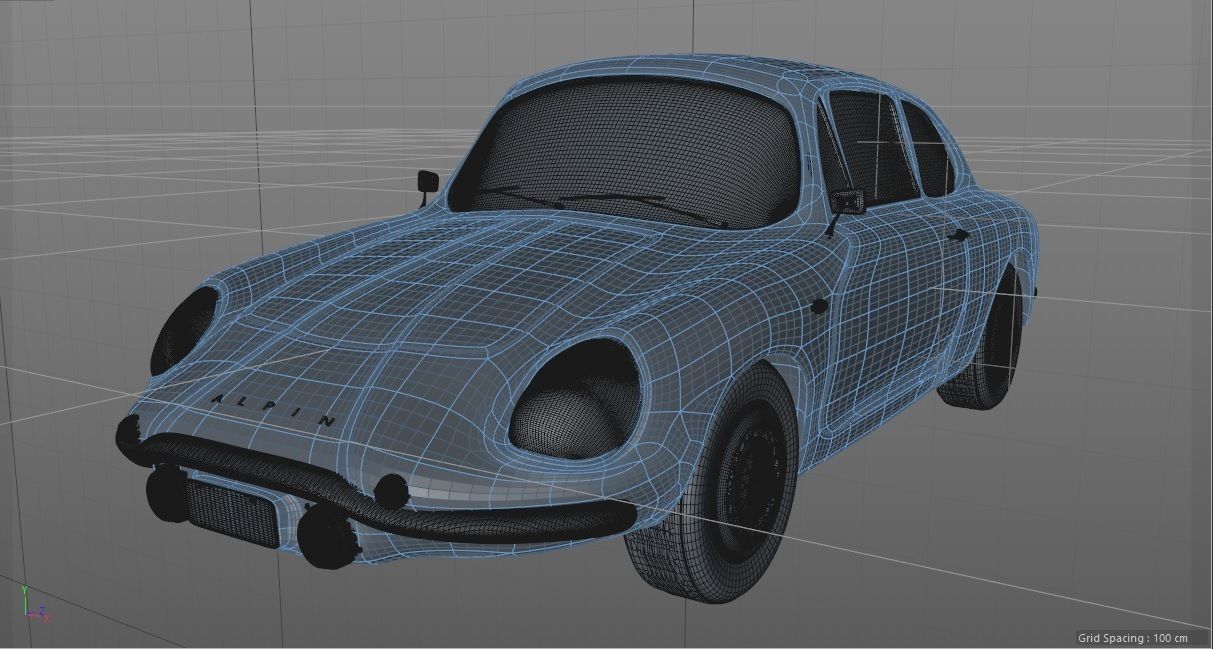This screenshot has height=649, width=1213.
Task: Select the ALPIN lettering on the hood
Action: point(274,409)
